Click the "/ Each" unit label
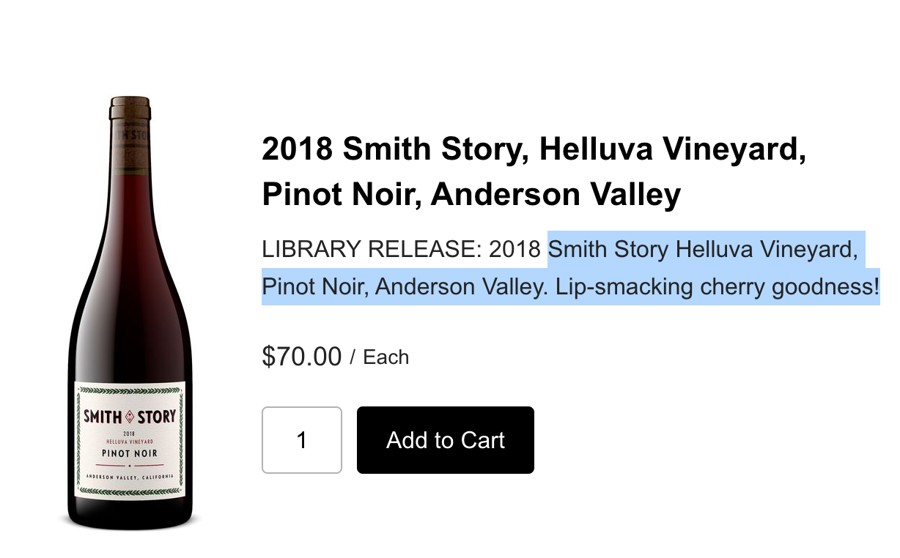This screenshot has height=558, width=900. coord(380,357)
